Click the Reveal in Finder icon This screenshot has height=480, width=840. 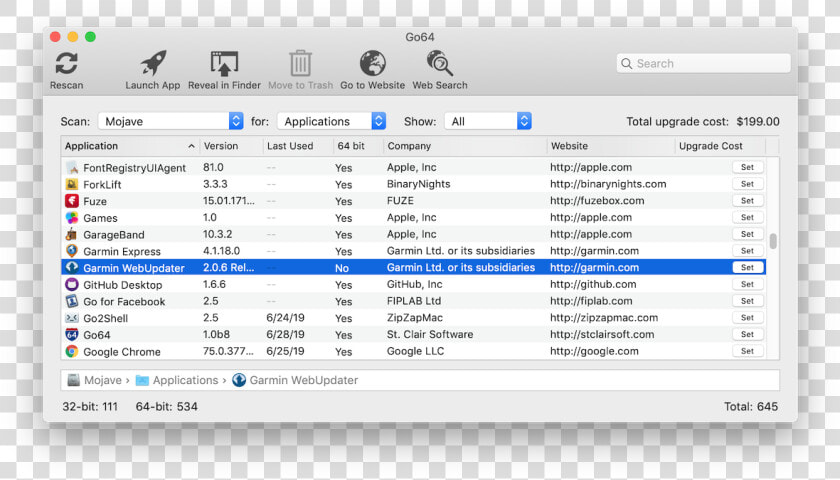coord(224,63)
